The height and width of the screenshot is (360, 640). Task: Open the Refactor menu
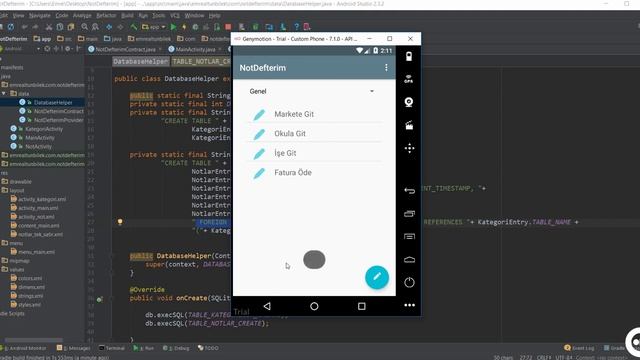click(x=106, y=16)
